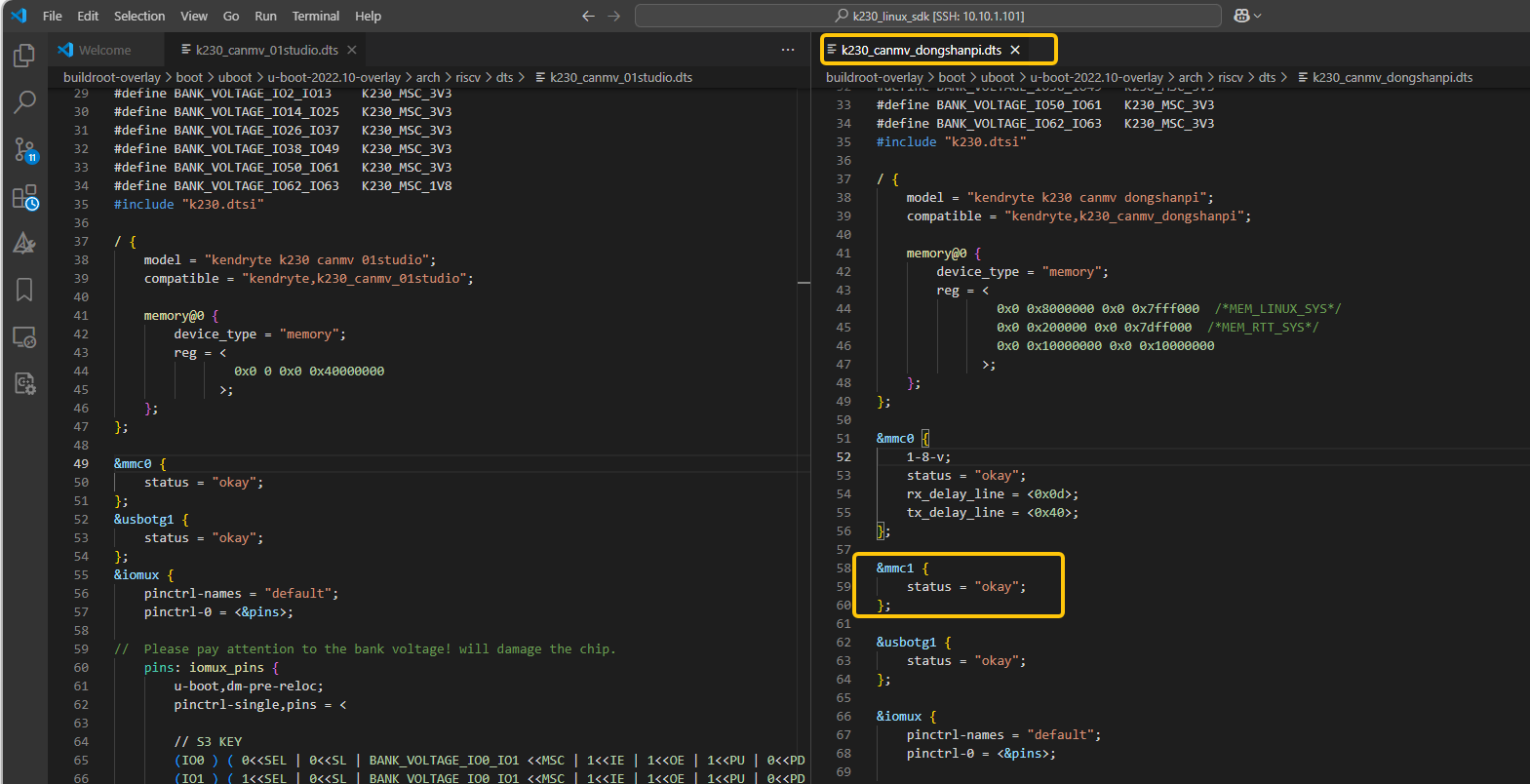Open the Bookmarks panel
This screenshot has height=784, width=1530.
[24, 290]
